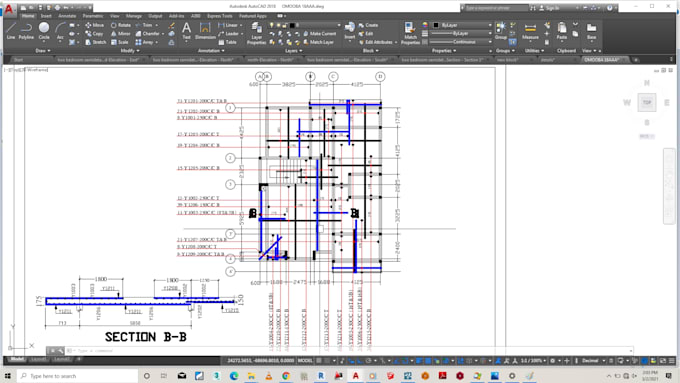680x383 pixels.
Task: Toggle MODEL space in status bar
Action: click(x=305, y=360)
